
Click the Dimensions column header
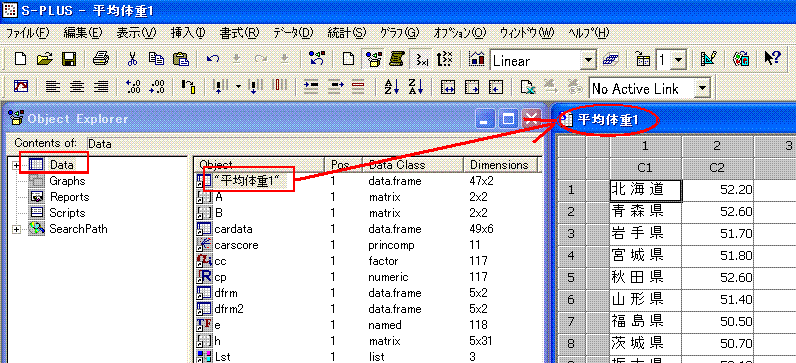coord(500,164)
